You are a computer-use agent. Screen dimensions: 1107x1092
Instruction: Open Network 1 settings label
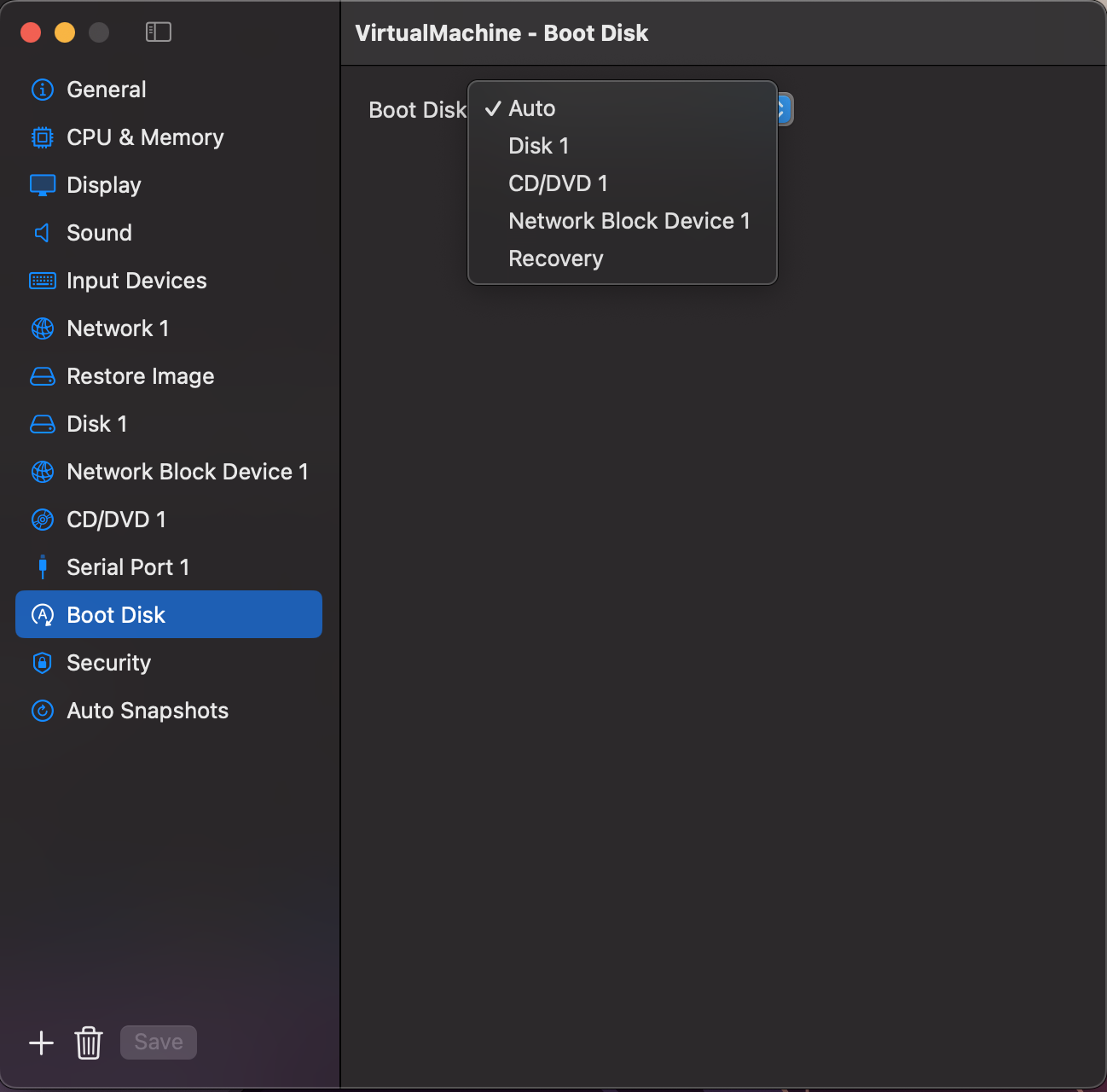[x=118, y=328]
